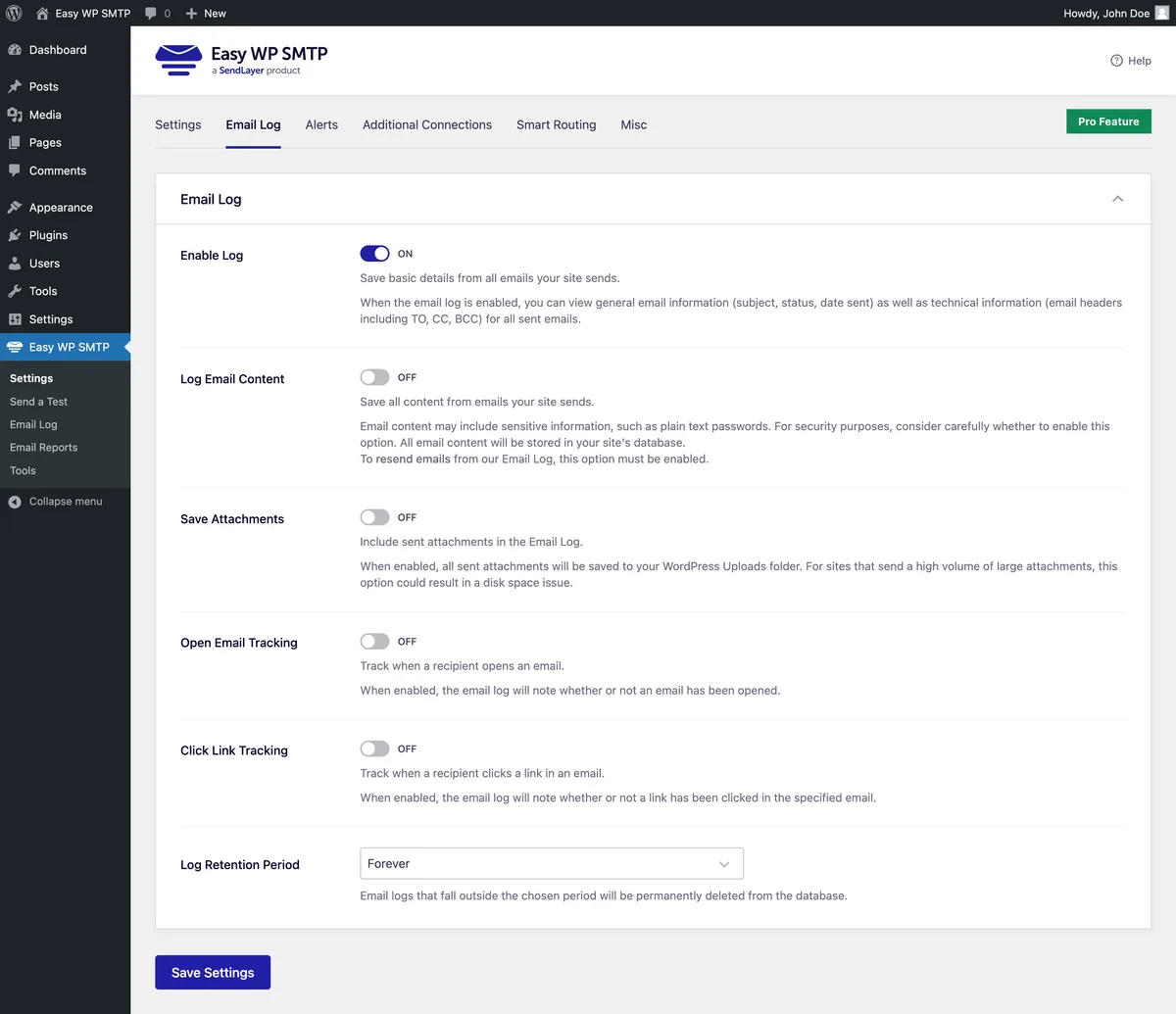Screen dimensions: 1176x1014
Task: Switch to the Misc tab
Action: 634,124
